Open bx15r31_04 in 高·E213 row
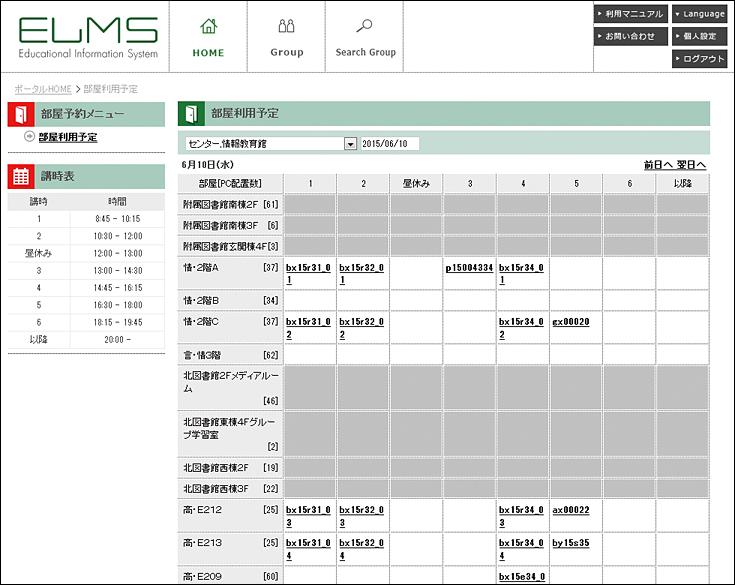735x585 pixels. click(x=308, y=549)
